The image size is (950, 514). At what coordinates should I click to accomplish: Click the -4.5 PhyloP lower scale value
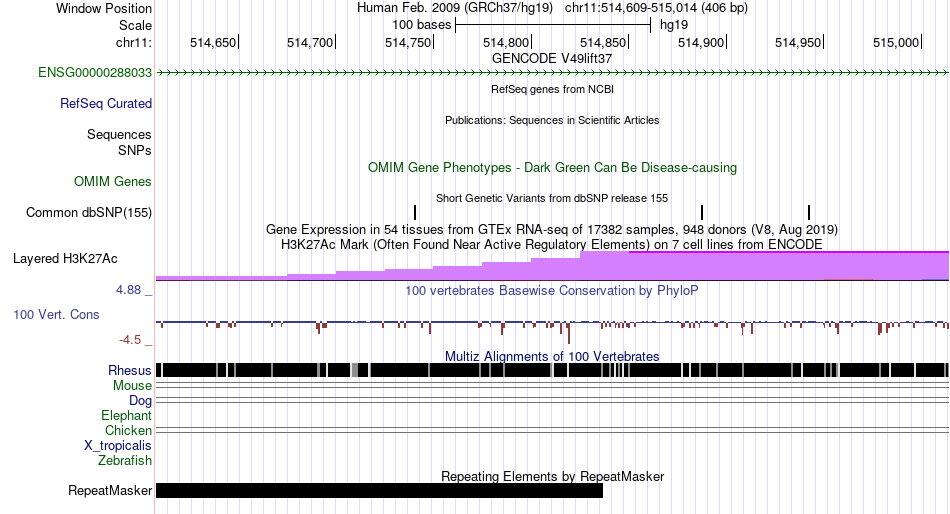click(130, 340)
